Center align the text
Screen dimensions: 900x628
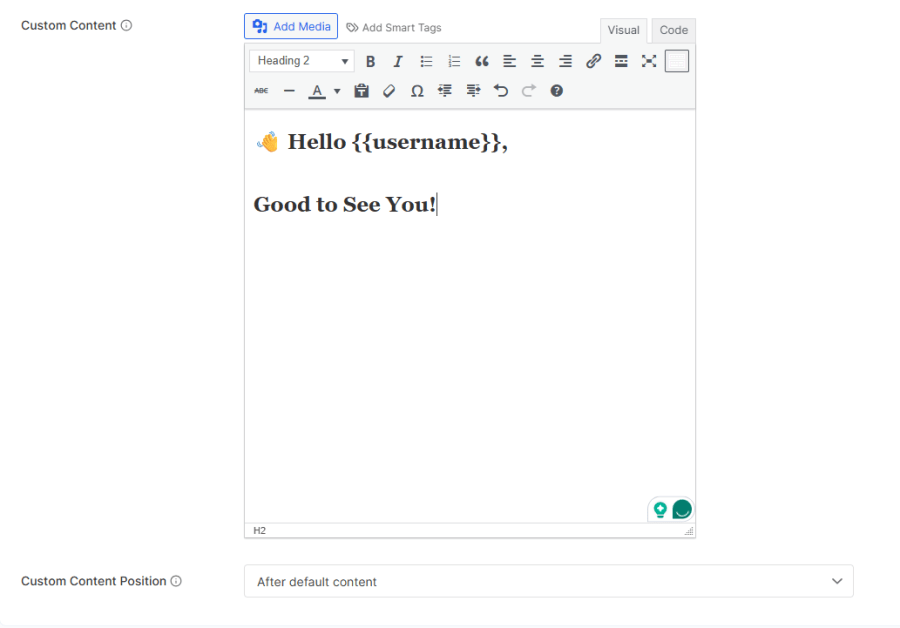537,61
